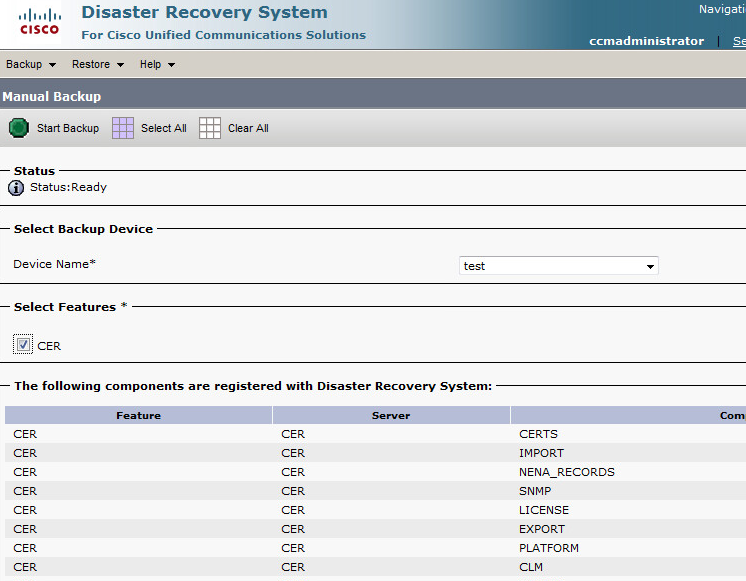
Task: Open the Help menu
Action: point(157,64)
